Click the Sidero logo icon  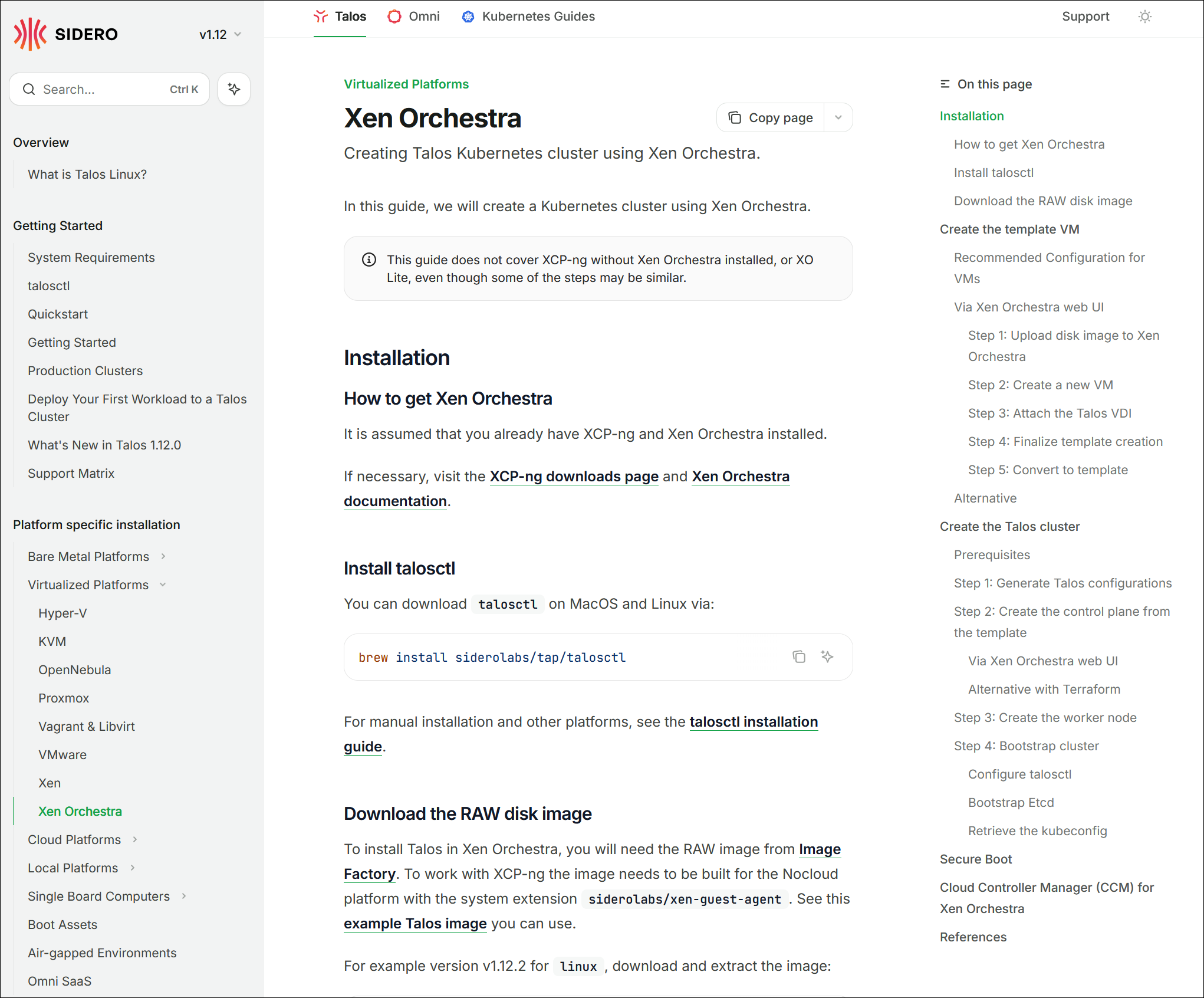(x=29, y=34)
